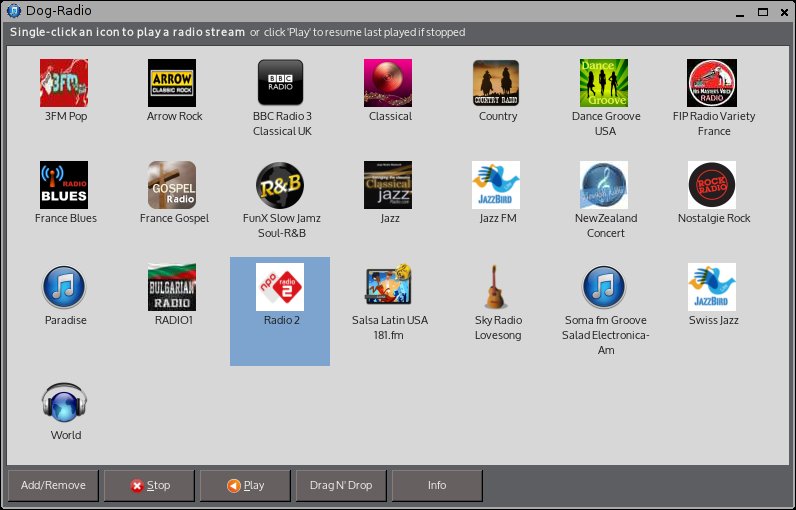The height and width of the screenshot is (510, 796).
Task: Open FIP Radio Variety France icon
Action: click(x=712, y=83)
